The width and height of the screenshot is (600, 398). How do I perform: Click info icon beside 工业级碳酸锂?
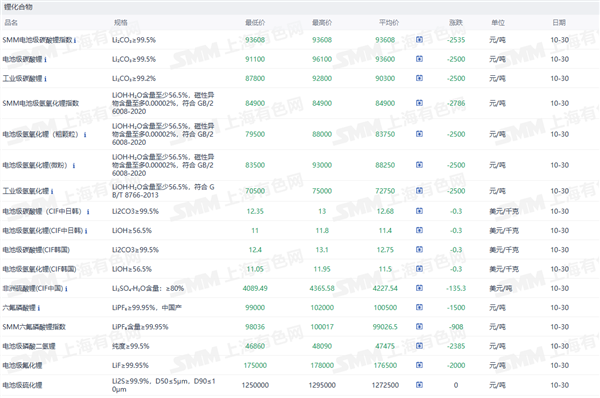[45, 79]
